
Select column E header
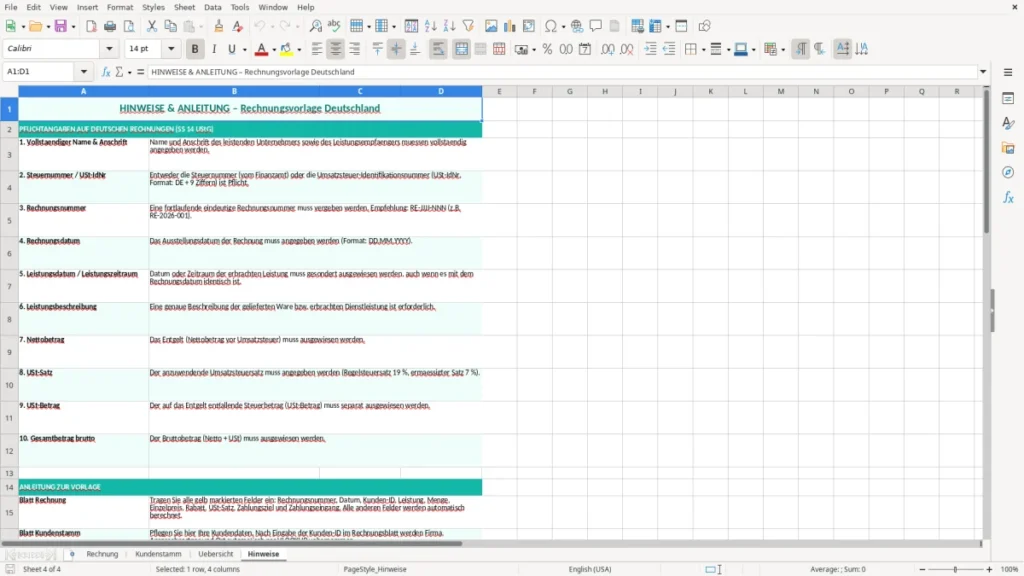500,91
